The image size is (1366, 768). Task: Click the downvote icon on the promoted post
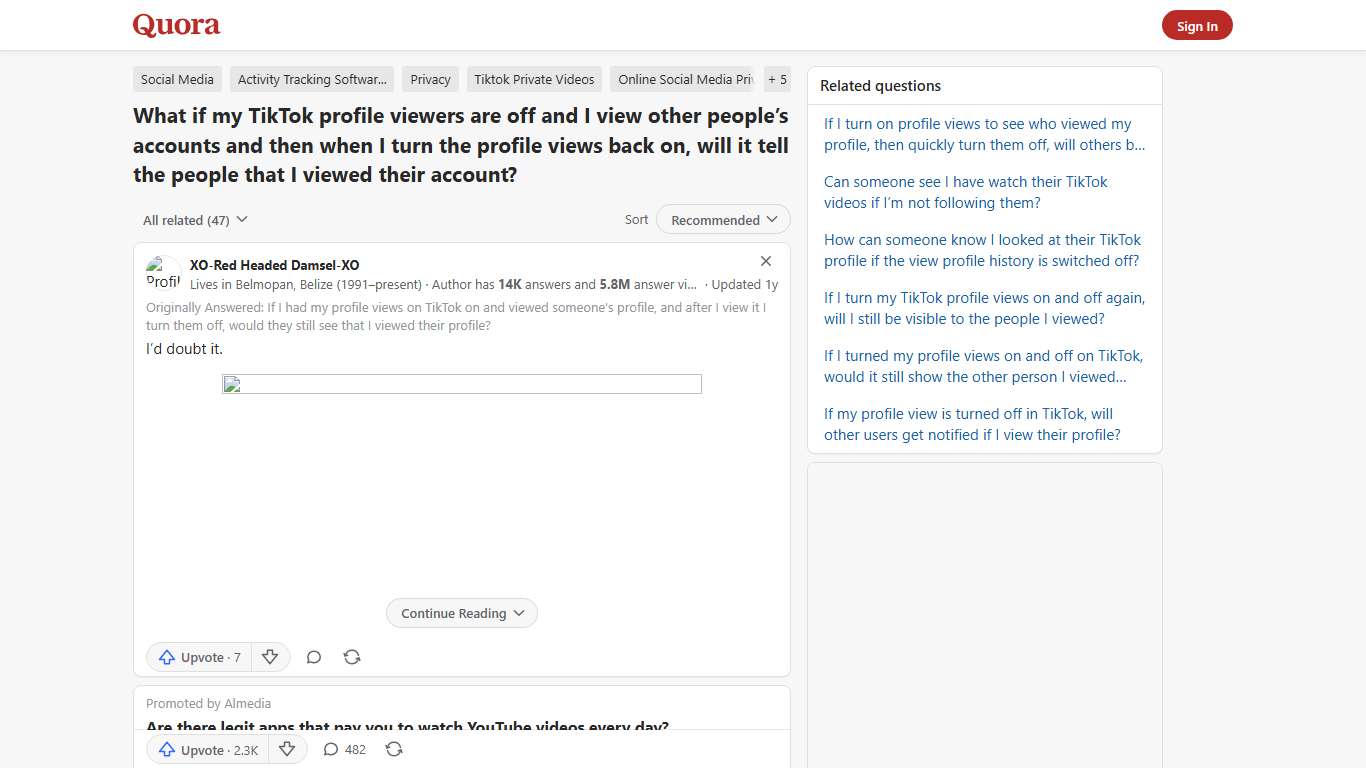pos(287,749)
